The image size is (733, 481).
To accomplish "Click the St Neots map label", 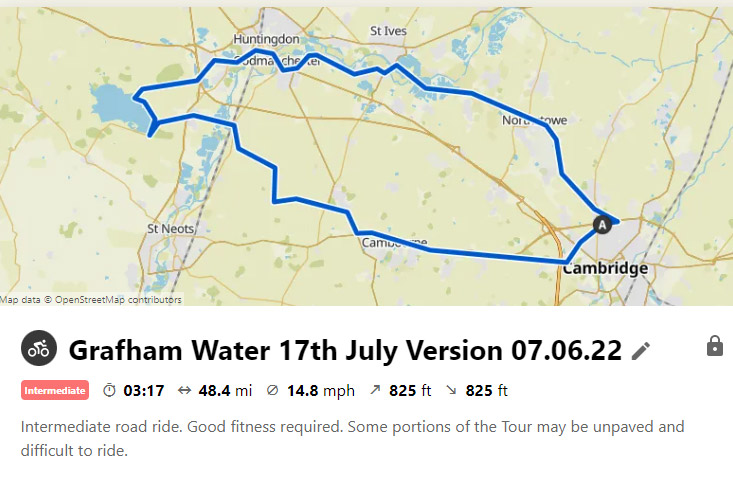I will (x=171, y=229).
